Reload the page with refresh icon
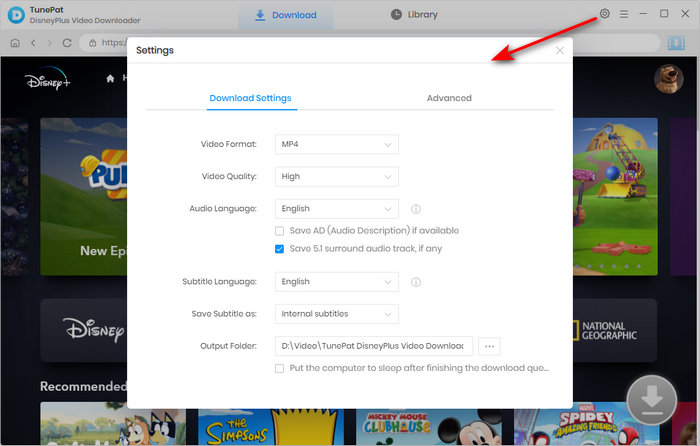This screenshot has height=446, width=700. click(67, 43)
